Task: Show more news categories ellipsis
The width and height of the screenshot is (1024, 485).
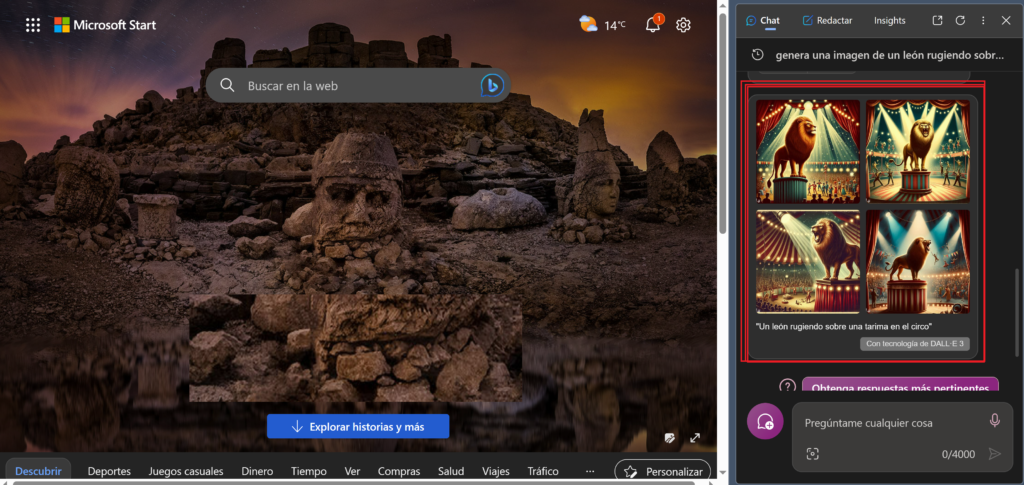Action: (590, 471)
